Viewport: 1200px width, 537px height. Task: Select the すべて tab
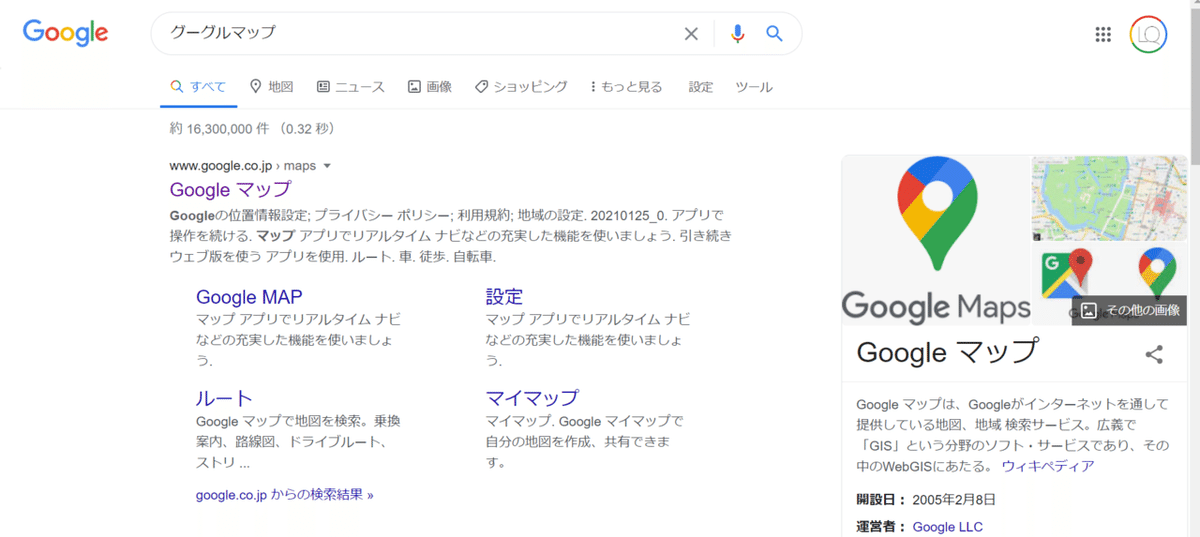point(198,87)
